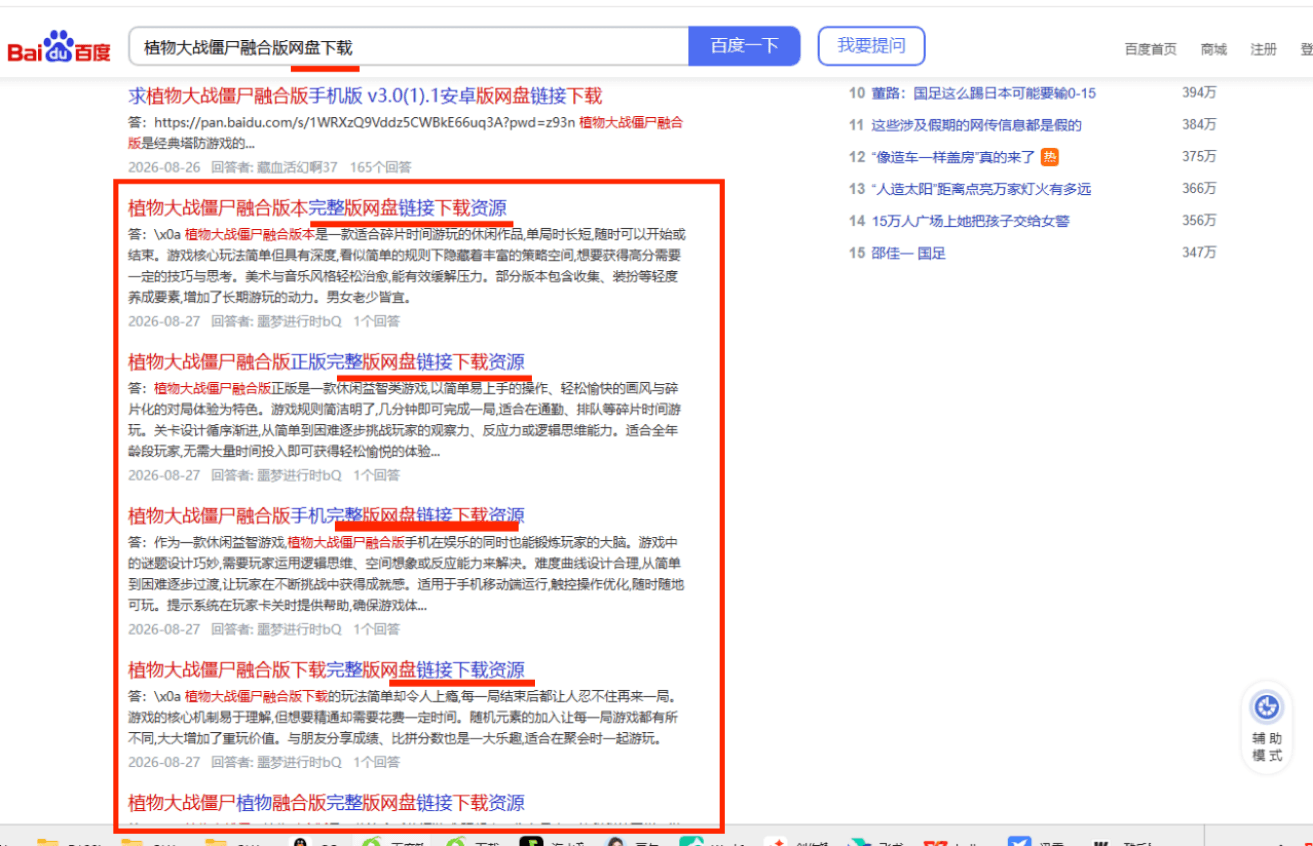
Task: Click the 384万 heat count
Action: [x=1199, y=125]
